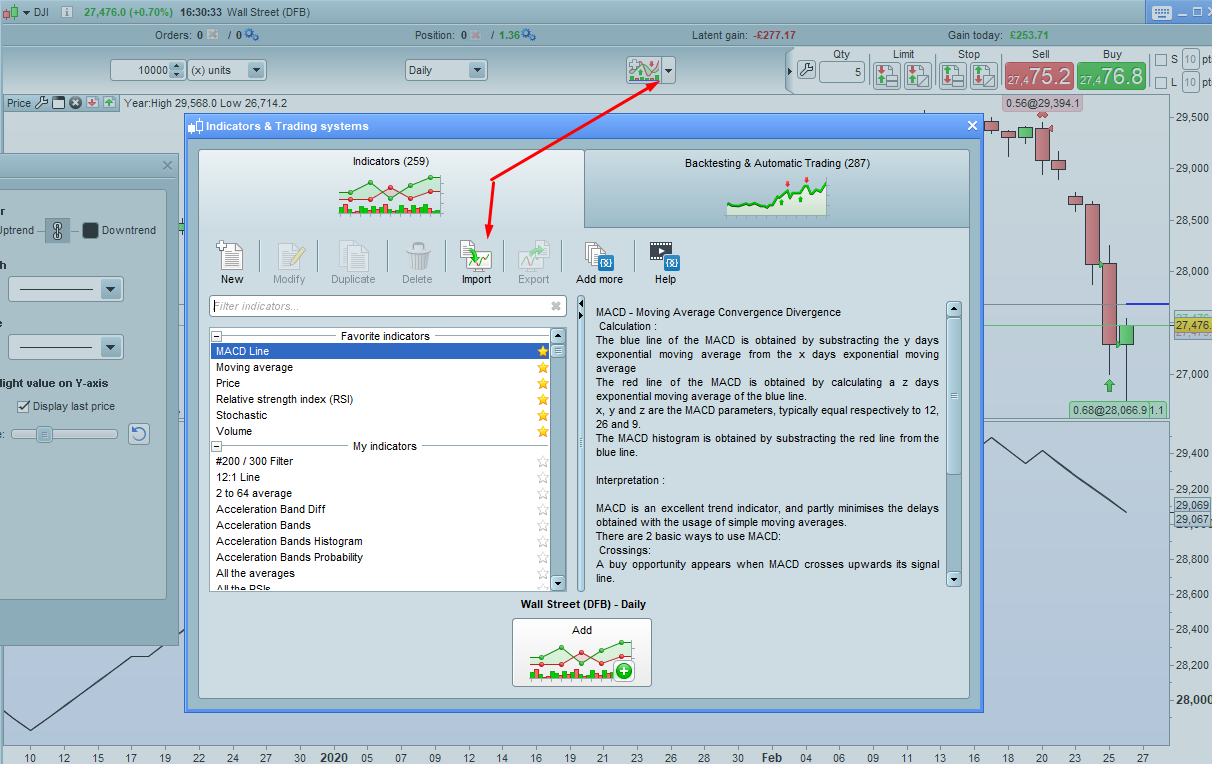Collapse the Favorite indicators group
The image size is (1212, 764).
click(216, 337)
